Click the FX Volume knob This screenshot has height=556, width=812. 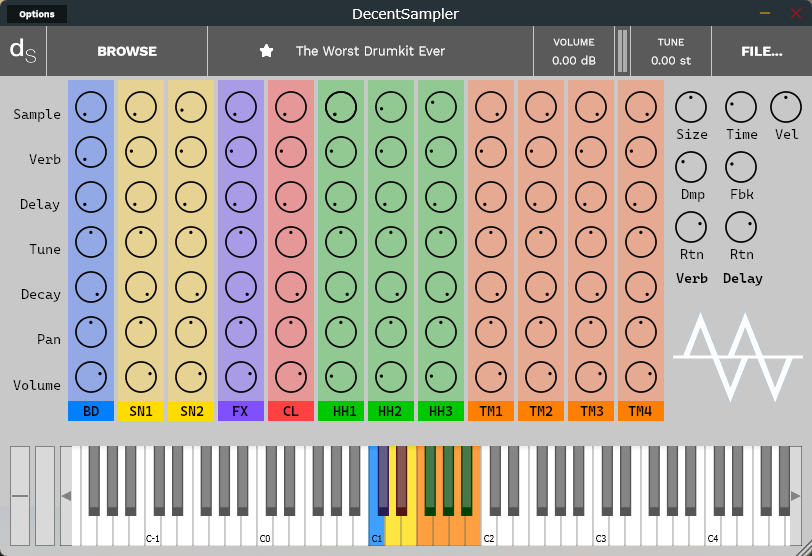click(241, 377)
